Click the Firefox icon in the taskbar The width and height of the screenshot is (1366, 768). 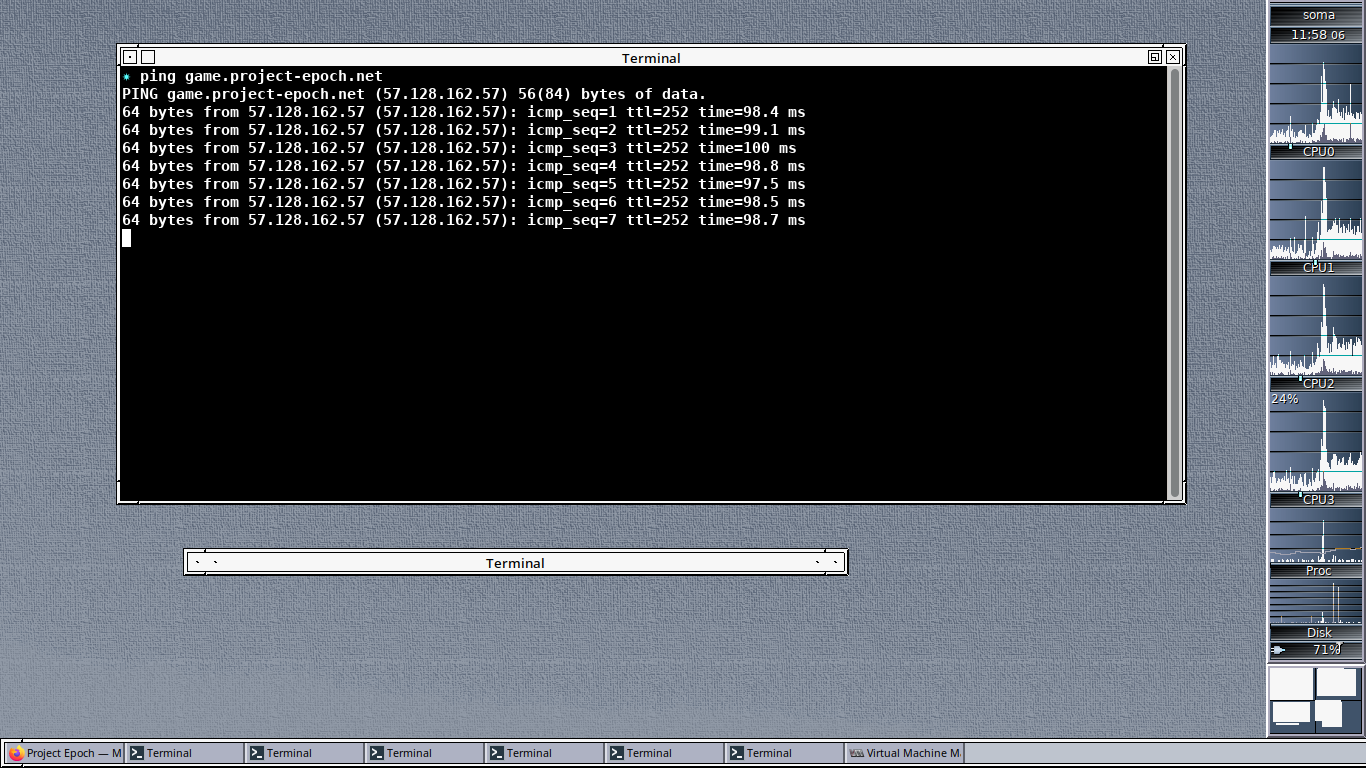pyautogui.click(x=16, y=753)
